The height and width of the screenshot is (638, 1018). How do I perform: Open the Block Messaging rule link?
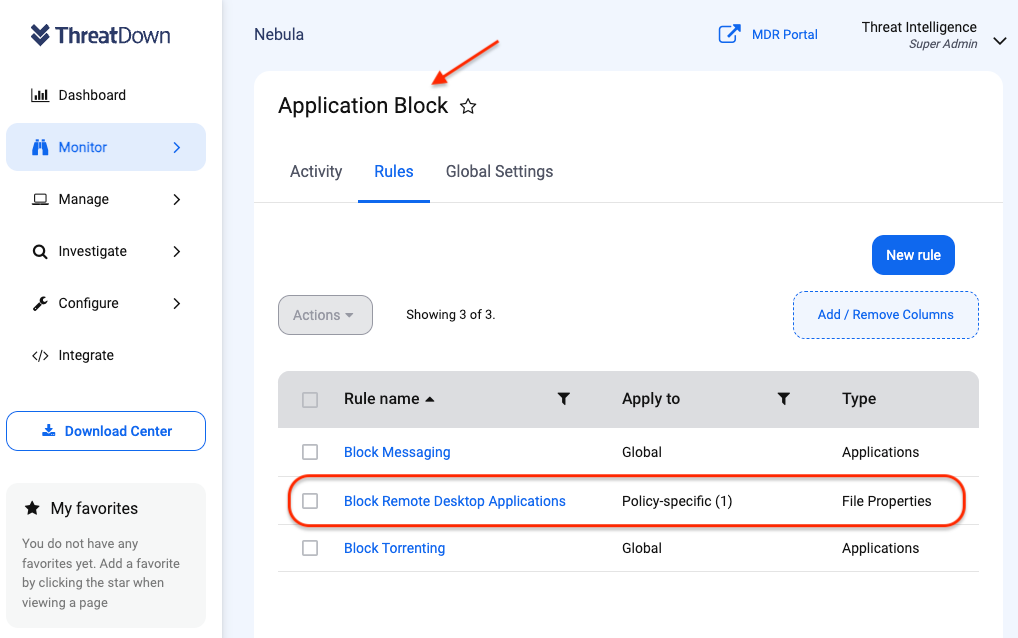(397, 452)
